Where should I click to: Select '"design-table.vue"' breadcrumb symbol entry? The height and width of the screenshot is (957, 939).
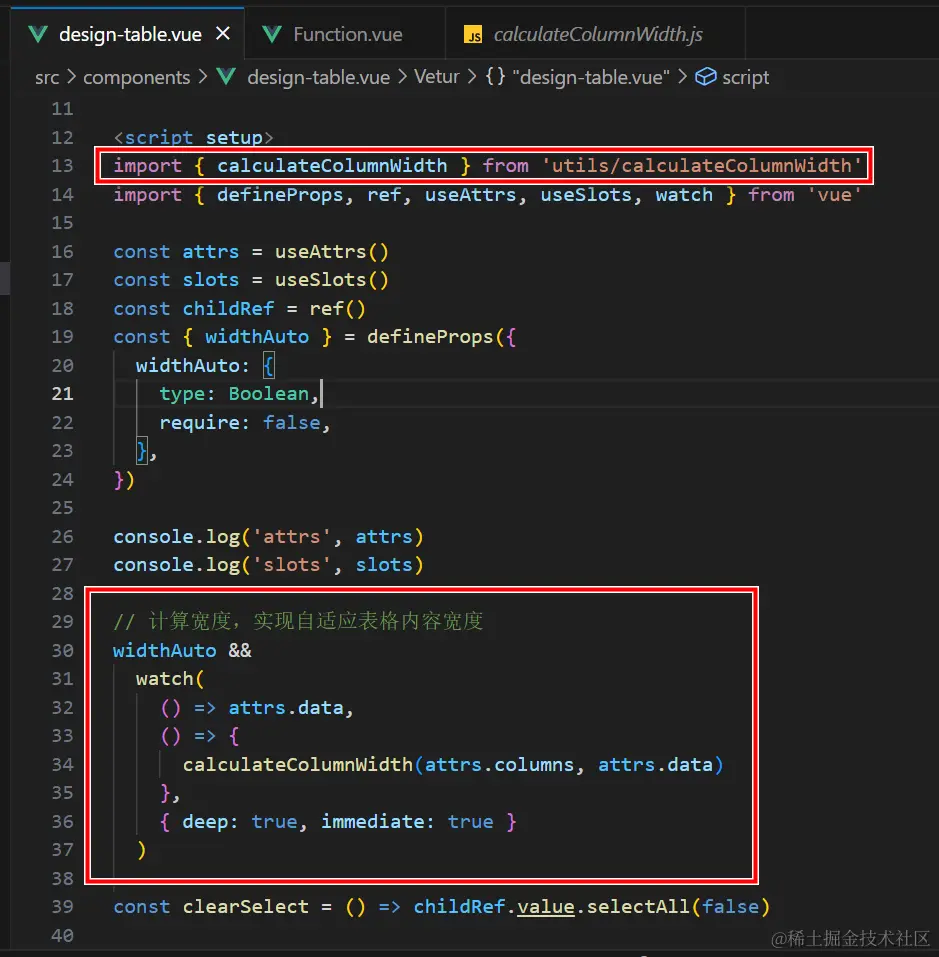pyautogui.click(x=591, y=78)
